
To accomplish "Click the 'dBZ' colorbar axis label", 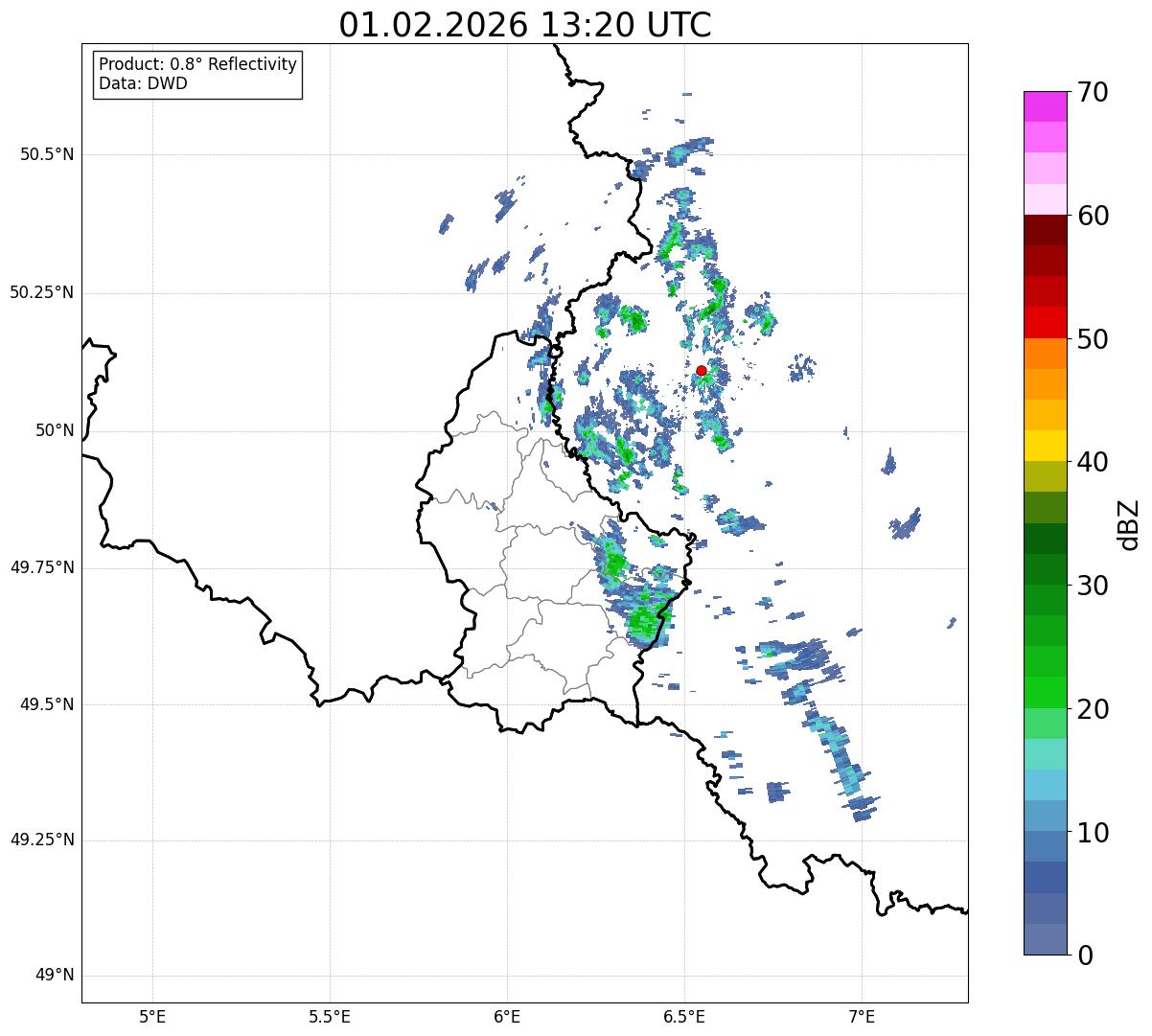I will point(1129,523).
